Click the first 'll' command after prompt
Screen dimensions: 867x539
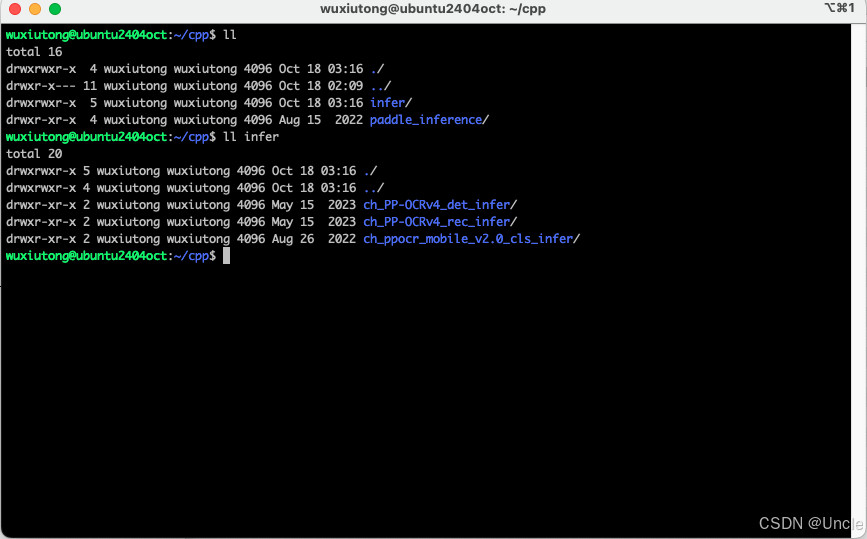coord(229,35)
